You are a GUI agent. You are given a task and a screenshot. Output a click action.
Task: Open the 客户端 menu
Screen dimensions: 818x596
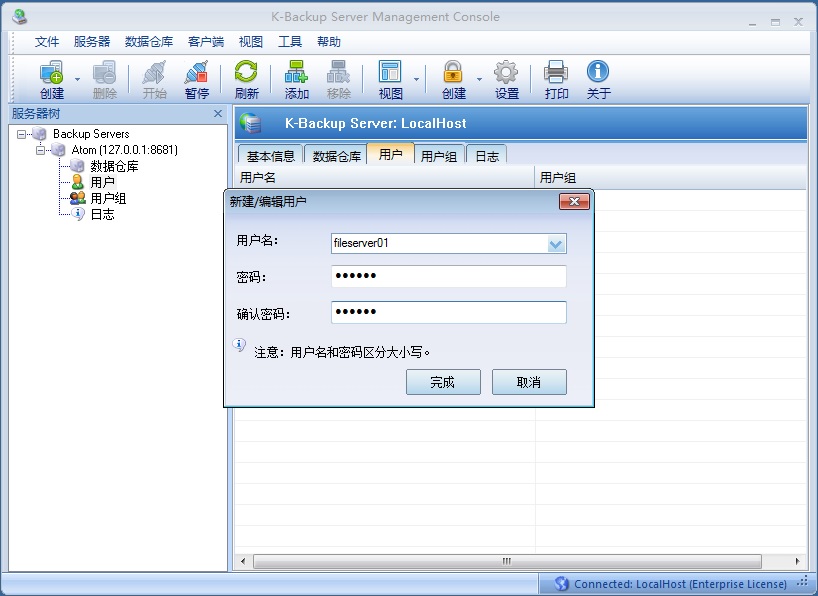(x=206, y=42)
